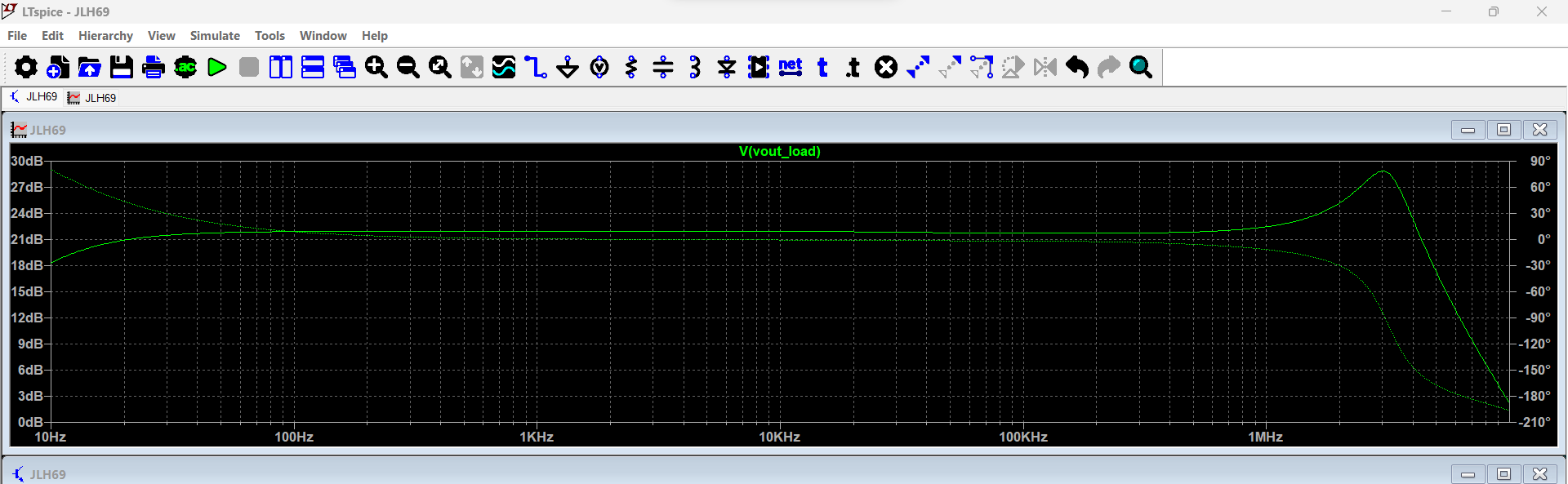1568x484 pixels.
Task: Zoom in with the magnifier plus icon
Action: 376,67
